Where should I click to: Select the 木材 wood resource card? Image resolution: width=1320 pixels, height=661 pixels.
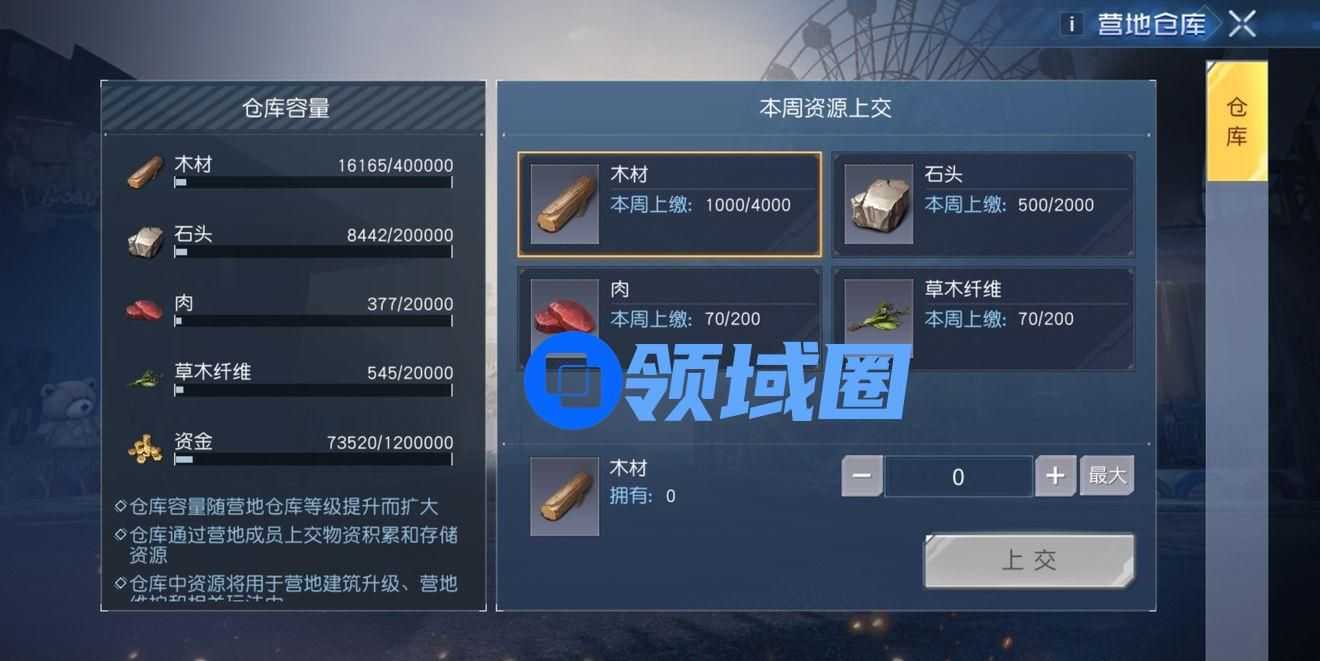tap(670, 204)
